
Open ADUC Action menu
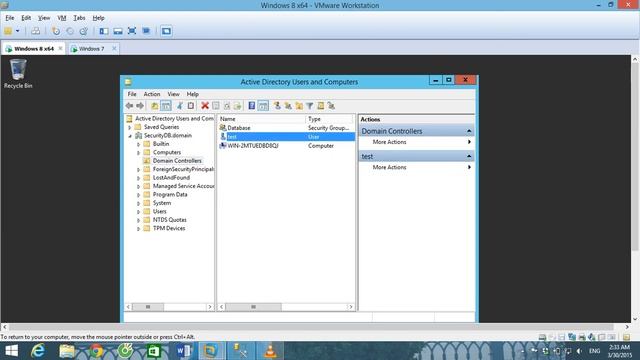pos(152,94)
